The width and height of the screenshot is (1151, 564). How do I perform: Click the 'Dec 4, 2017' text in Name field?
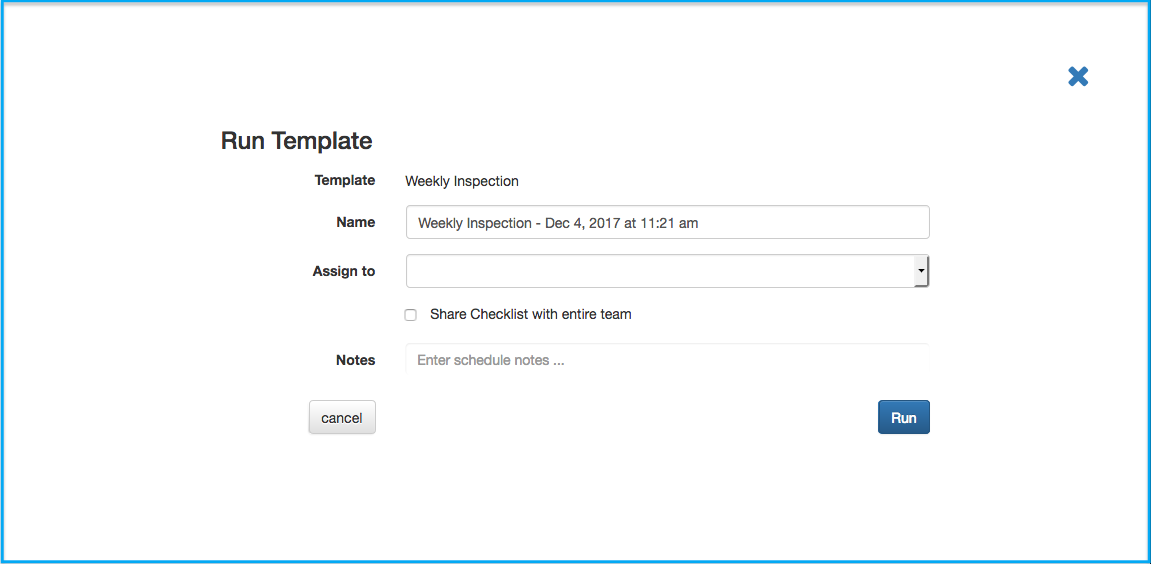click(x=583, y=223)
